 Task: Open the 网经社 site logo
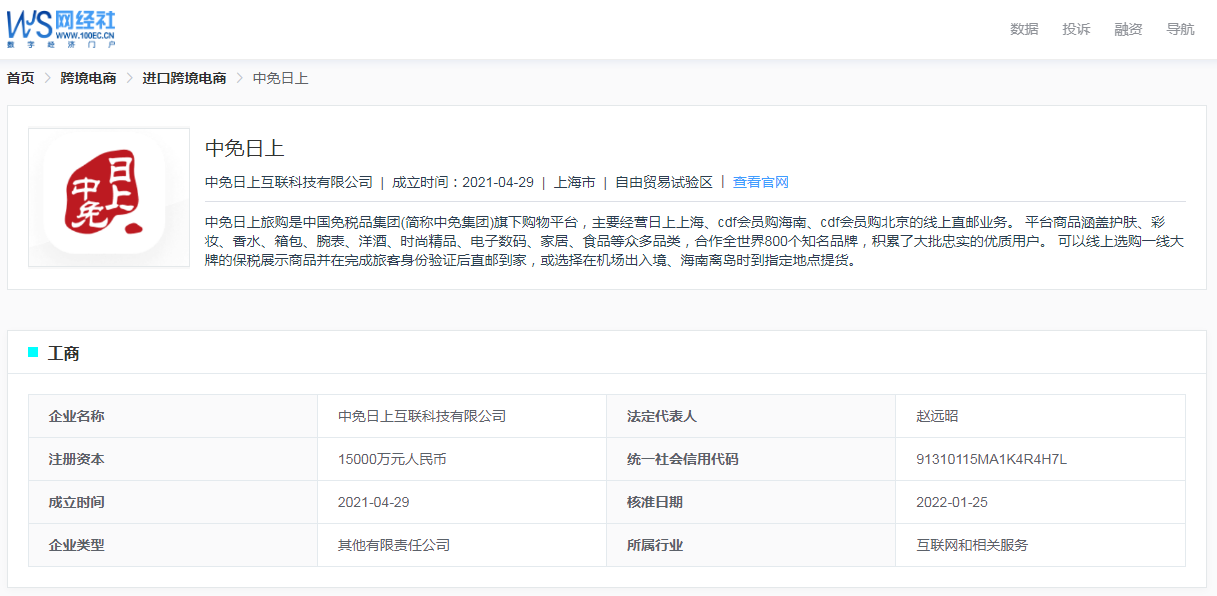point(61,29)
